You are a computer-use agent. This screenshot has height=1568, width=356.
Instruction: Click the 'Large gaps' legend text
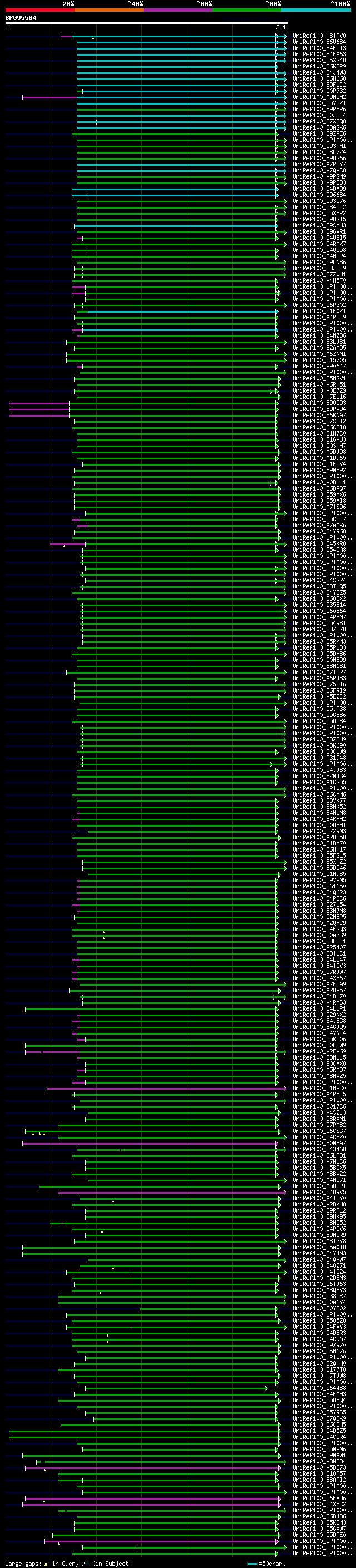(x=23, y=1563)
